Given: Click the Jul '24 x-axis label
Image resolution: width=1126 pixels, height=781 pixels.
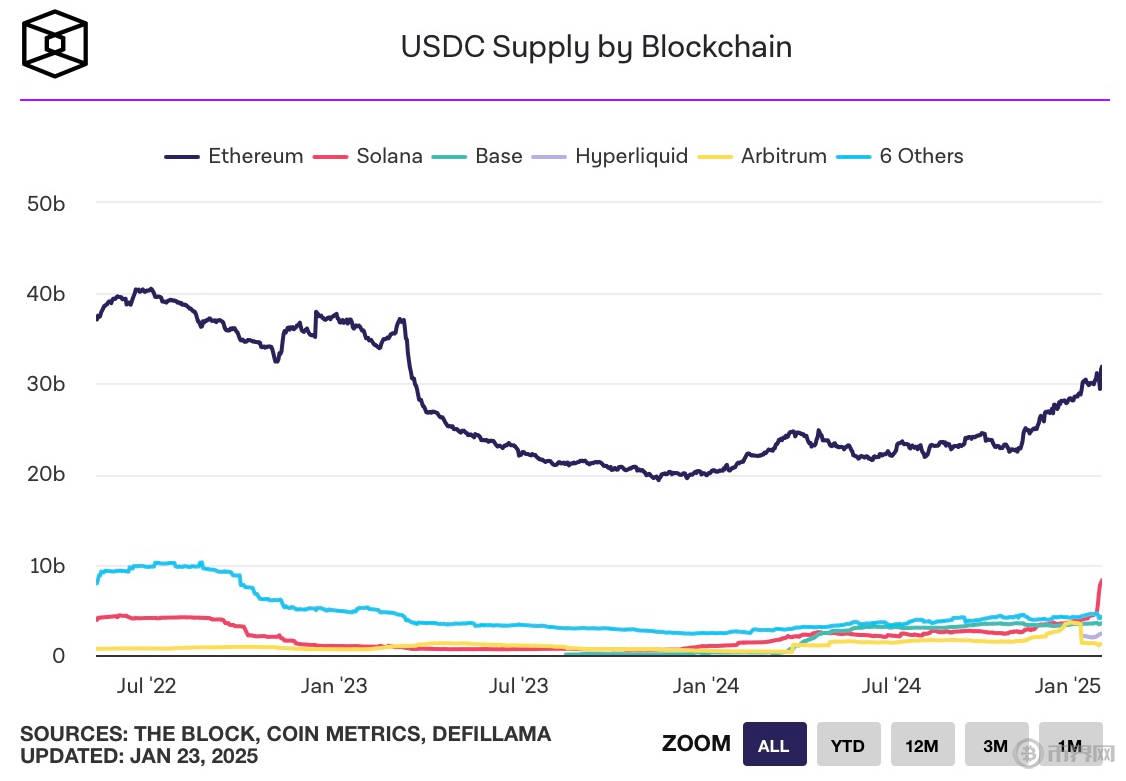Looking at the screenshot, I should (x=891, y=686).
